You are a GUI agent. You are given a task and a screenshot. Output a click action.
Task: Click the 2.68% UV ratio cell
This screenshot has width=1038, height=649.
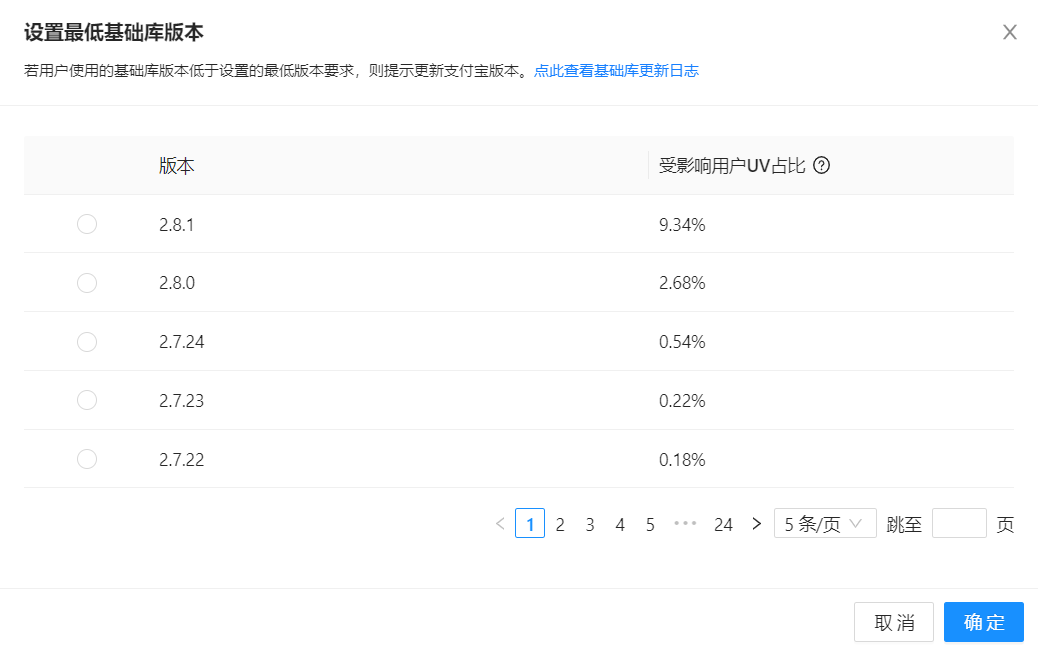coord(682,283)
